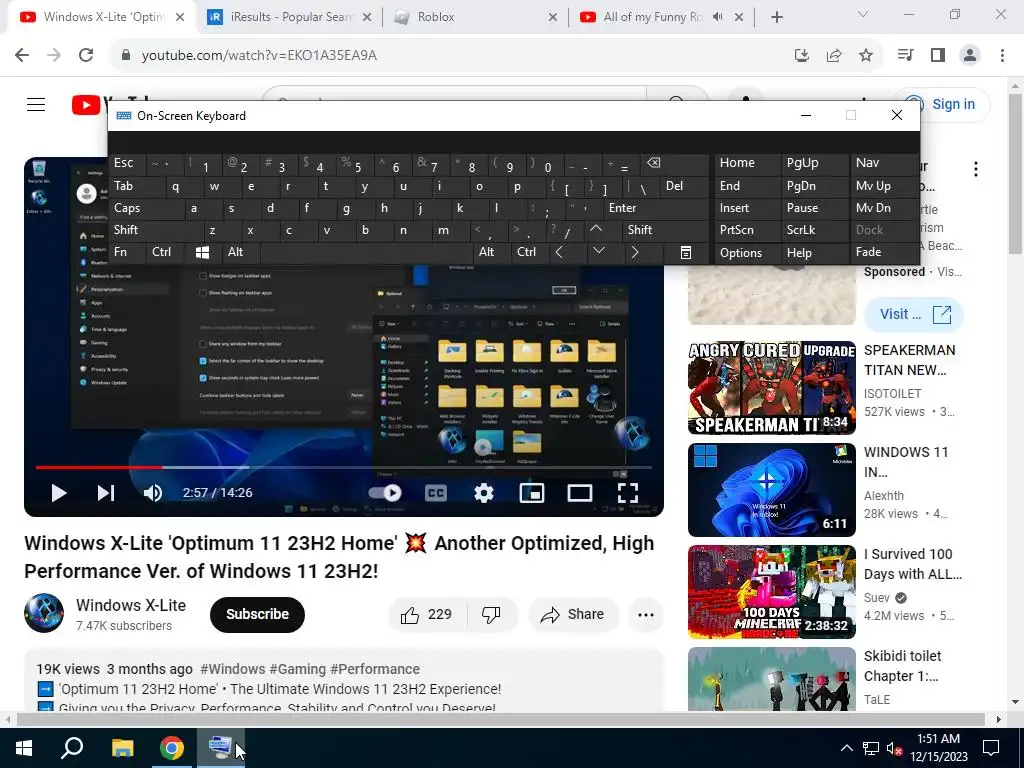Viewport: 1024px width, 768px height.
Task: Tap the Nav key
Action: coord(883,163)
